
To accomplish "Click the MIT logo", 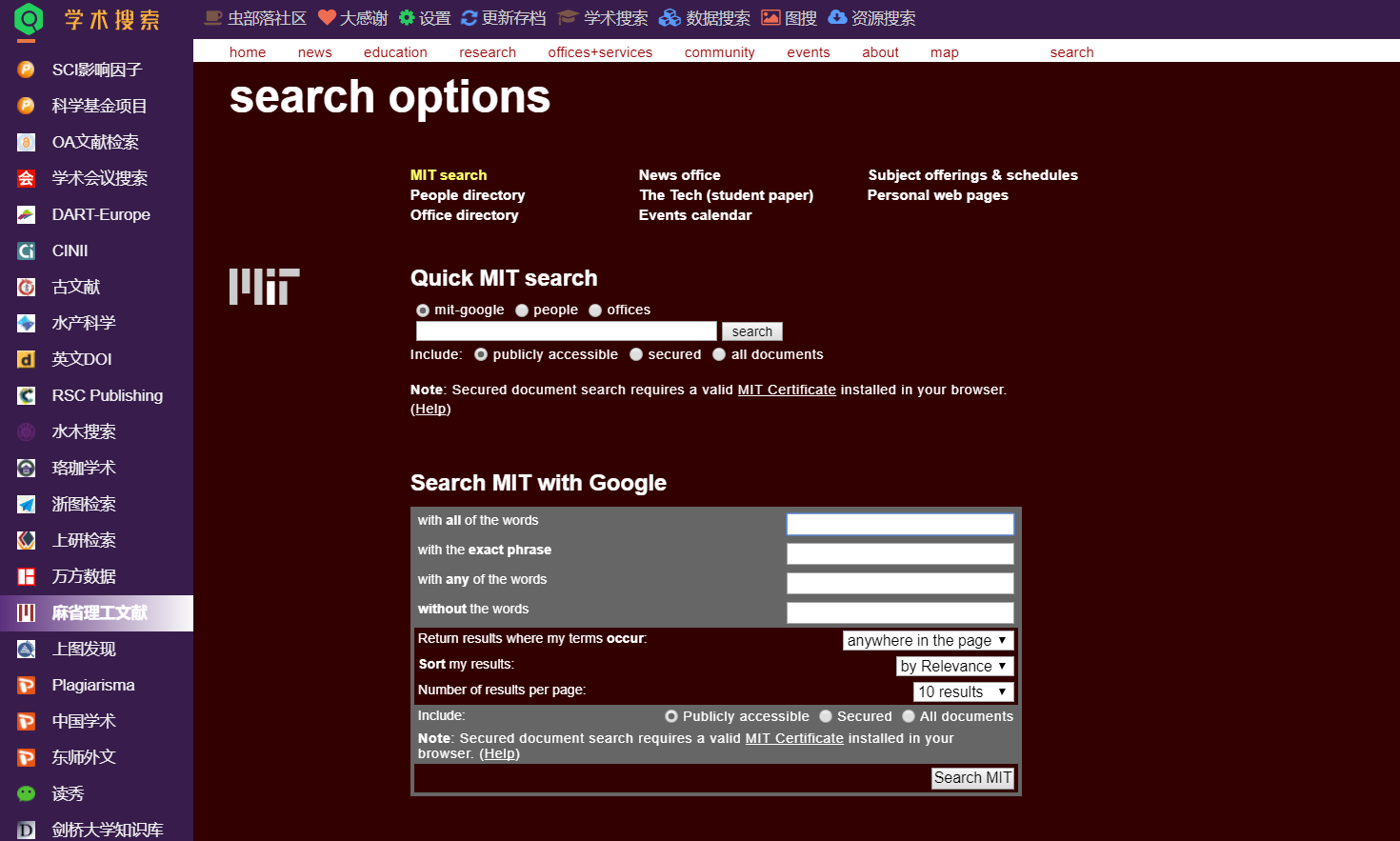I will [264, 287].
